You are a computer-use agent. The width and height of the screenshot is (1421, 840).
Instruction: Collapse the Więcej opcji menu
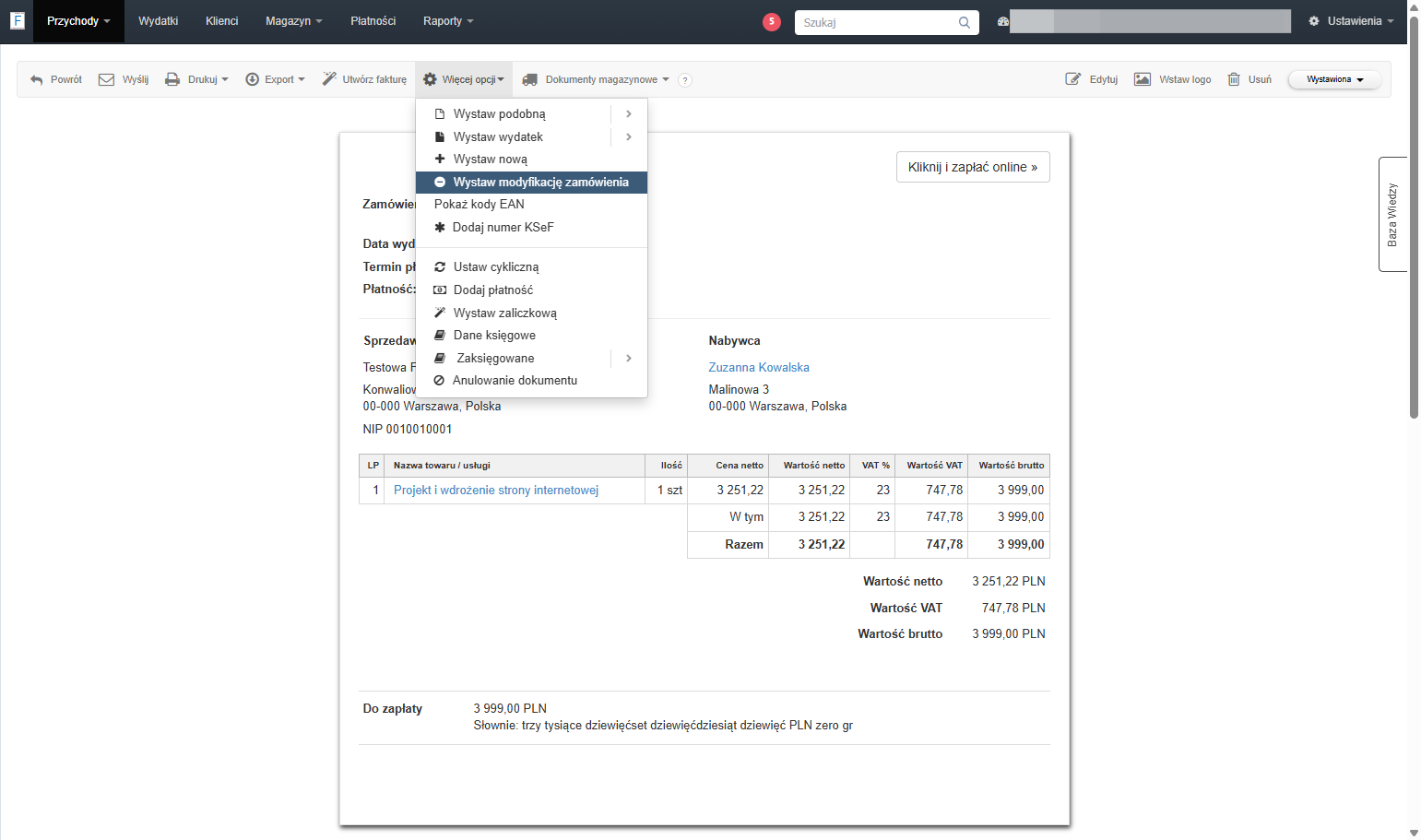click(x=464, y=79)
